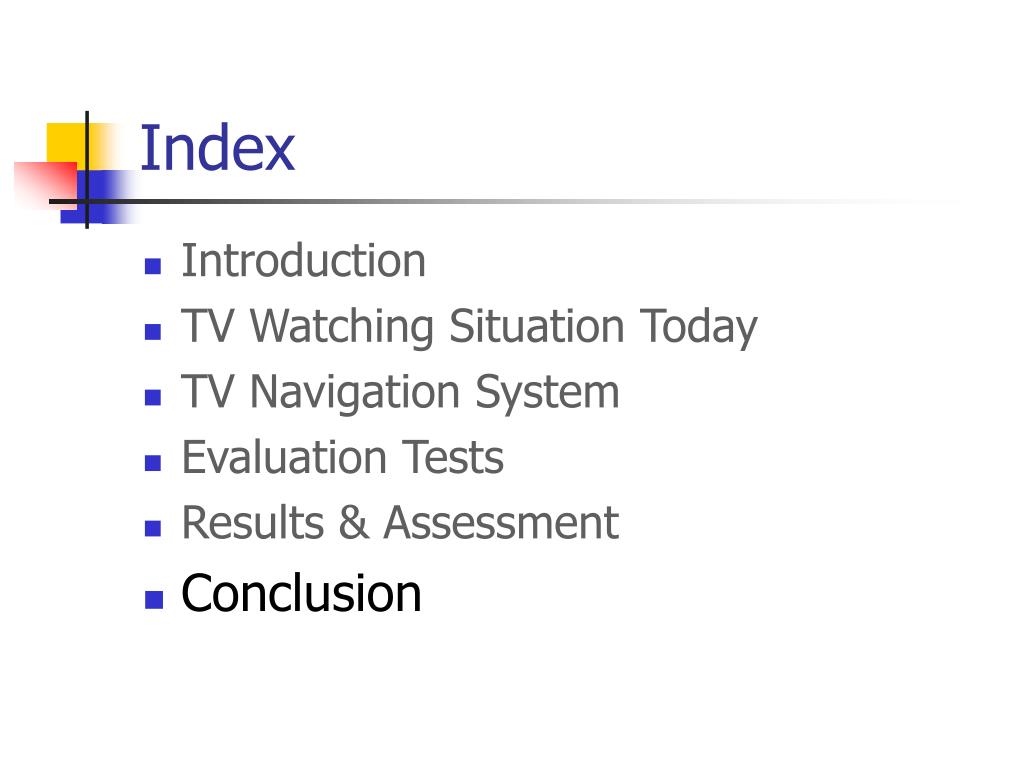
Task: Click the bullet square before TV Watching
Action: [x=153, y=332]
